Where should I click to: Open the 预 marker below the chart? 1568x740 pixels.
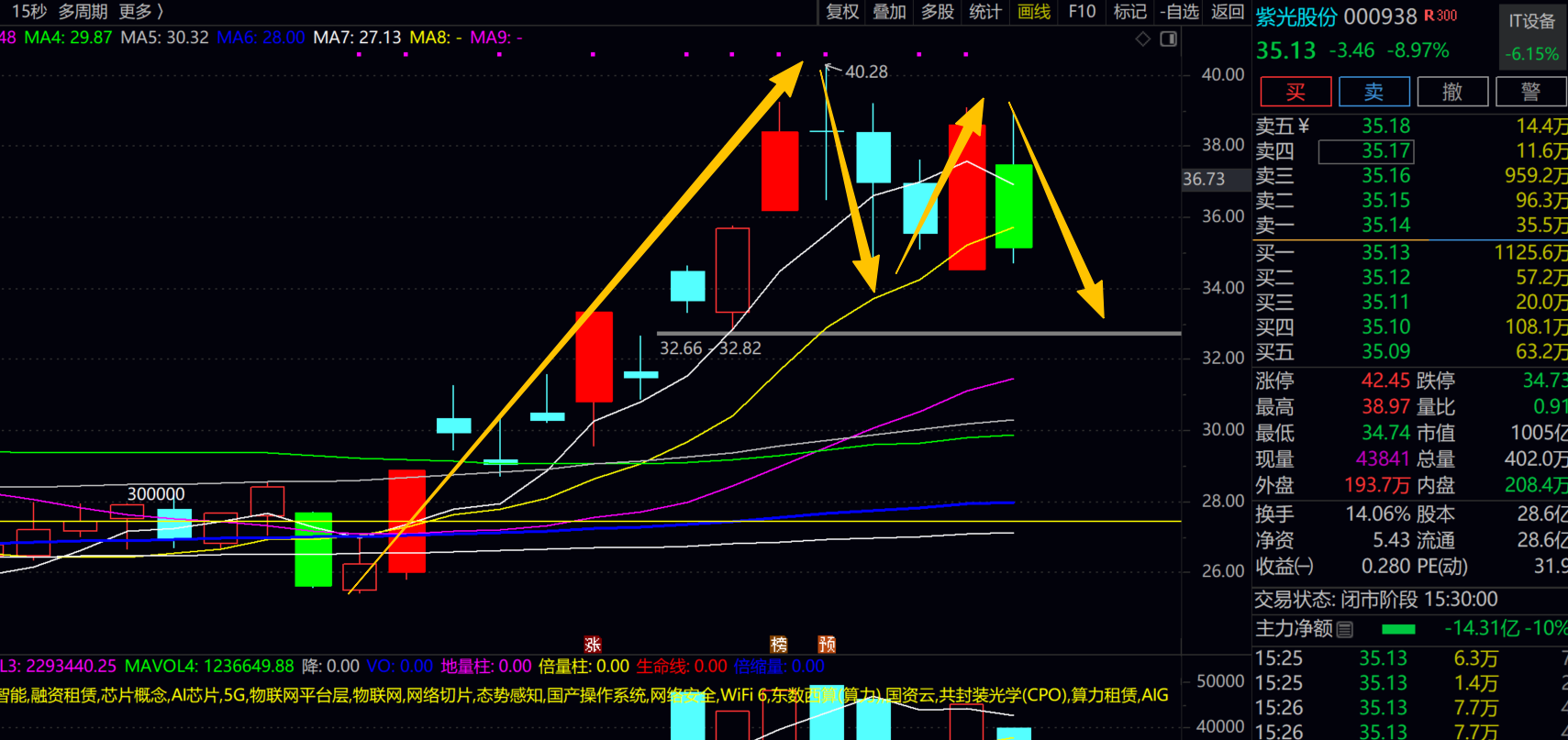[827, 645]
